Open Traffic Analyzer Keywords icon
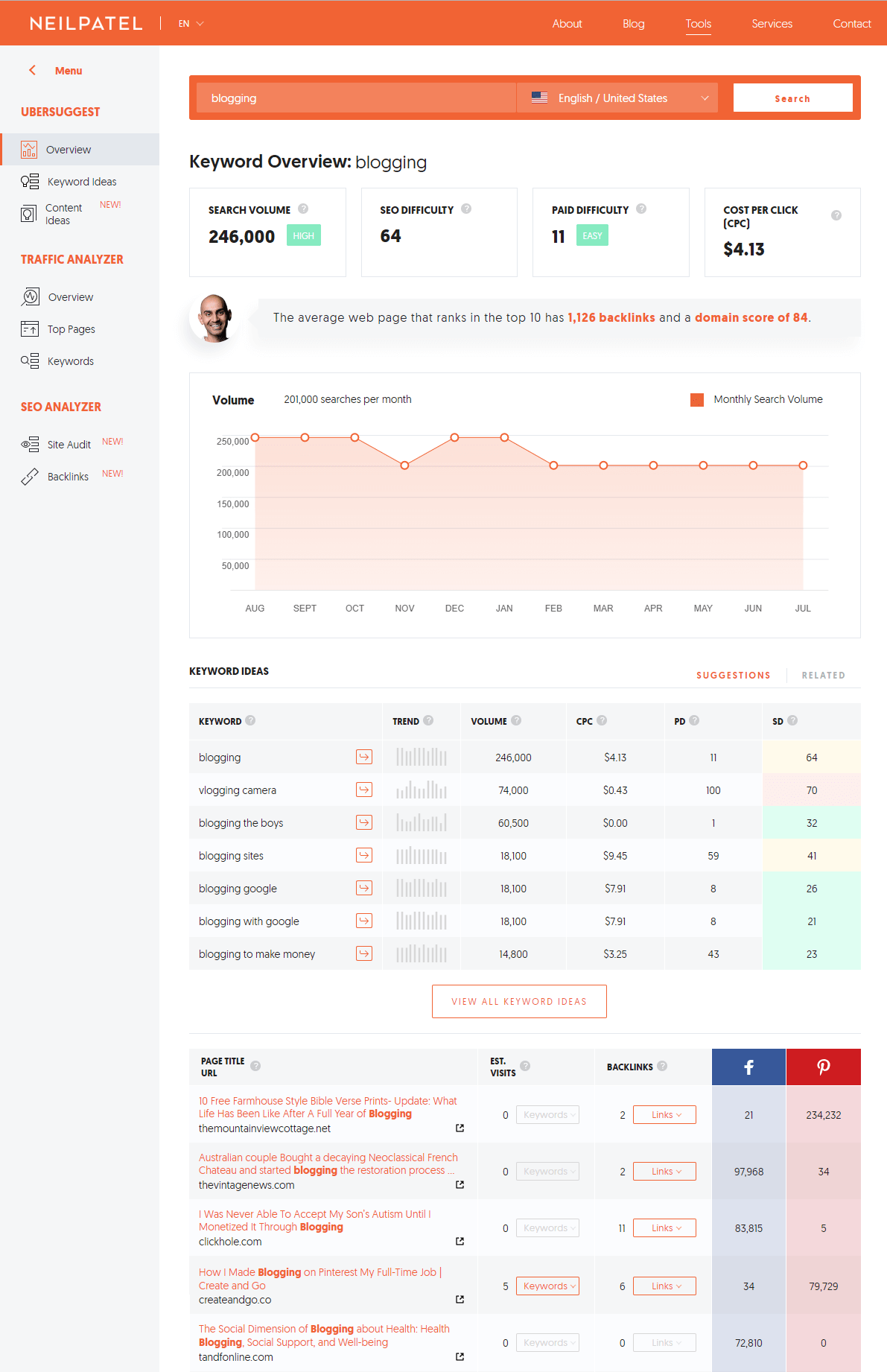Image resolution: width=887 pixels, height=1372 pixels. pyautogui.click(x=30, y=361)
